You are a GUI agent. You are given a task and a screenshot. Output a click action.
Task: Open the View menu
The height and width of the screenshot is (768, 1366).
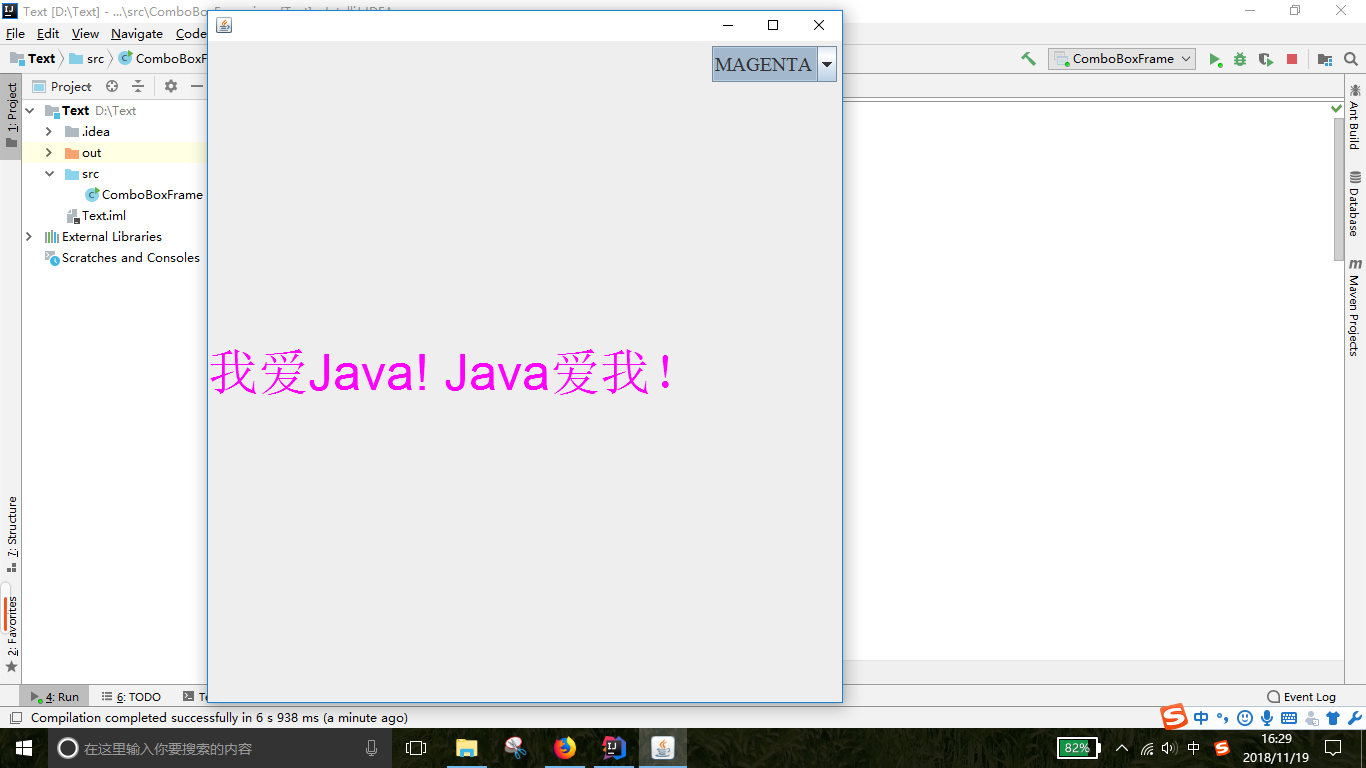point(85,33)
